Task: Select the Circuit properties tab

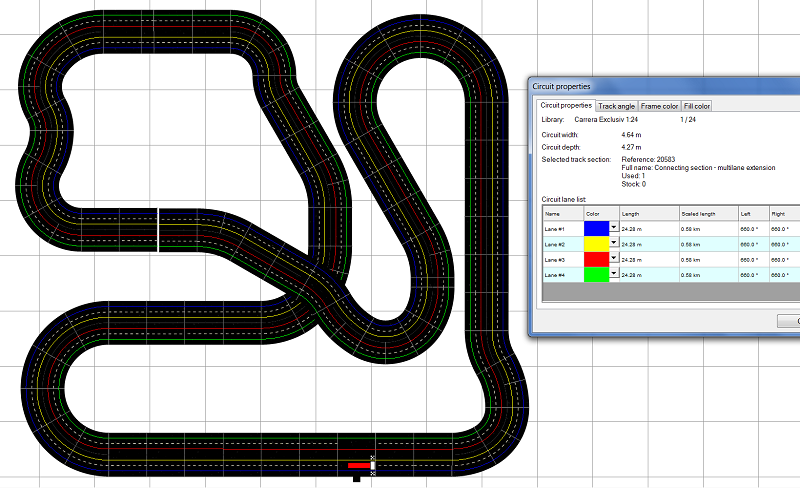Action: [565, 105]
